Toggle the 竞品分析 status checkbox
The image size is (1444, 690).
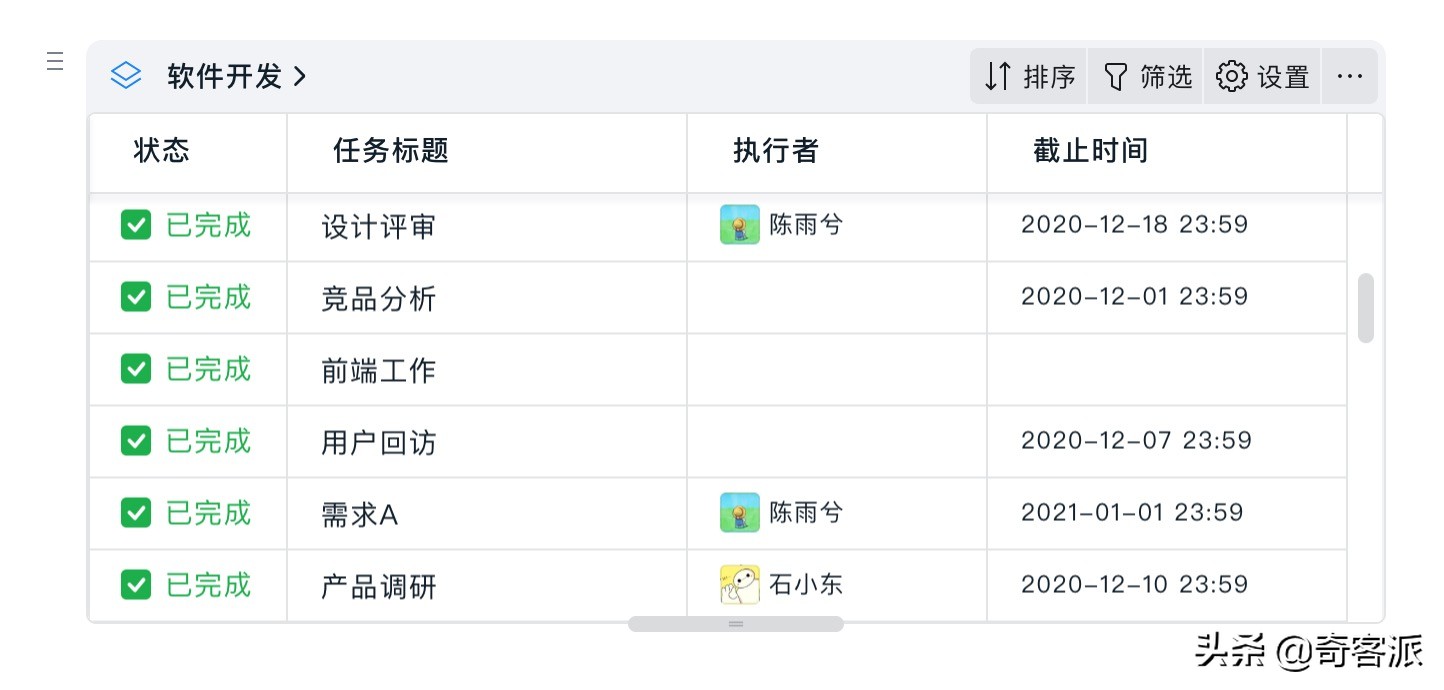136,297
